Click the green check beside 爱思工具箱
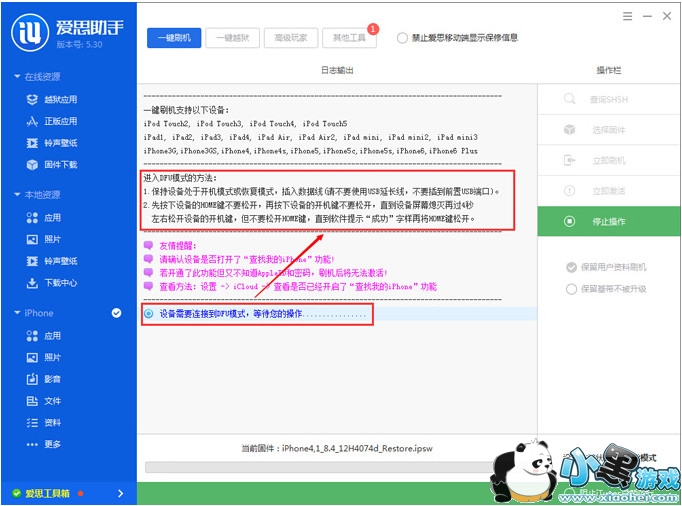Viewport: 682px width, 506px height. (x=17, y=493)
